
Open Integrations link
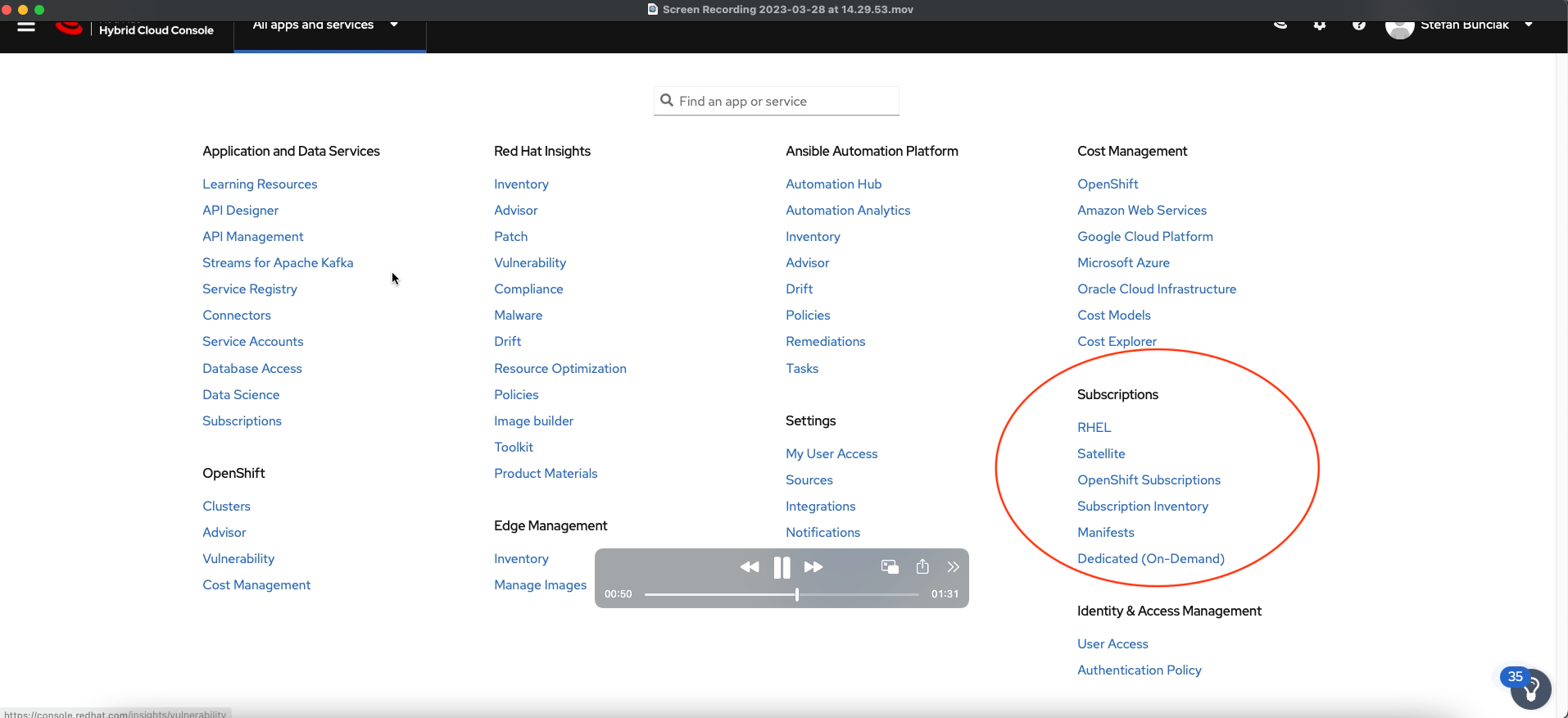coord(821,507)
